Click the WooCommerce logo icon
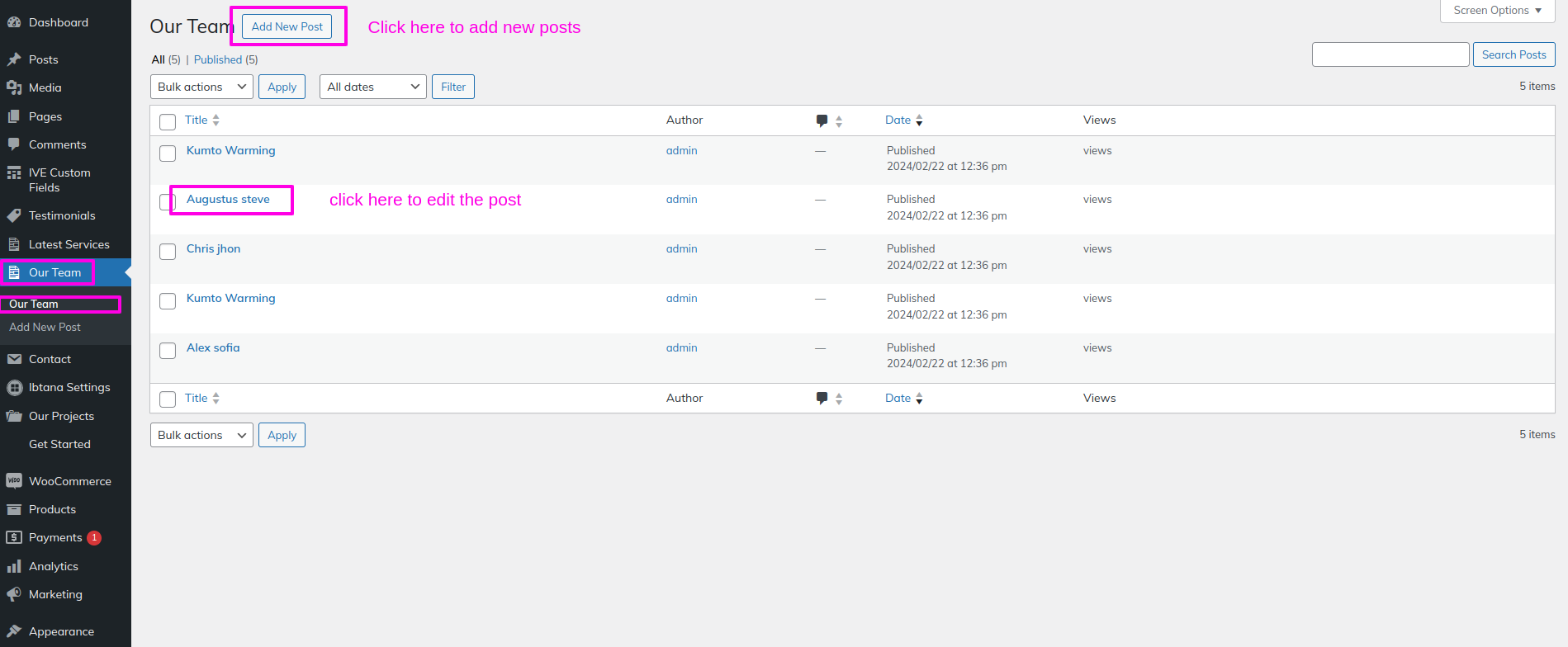 coord(14,481)
